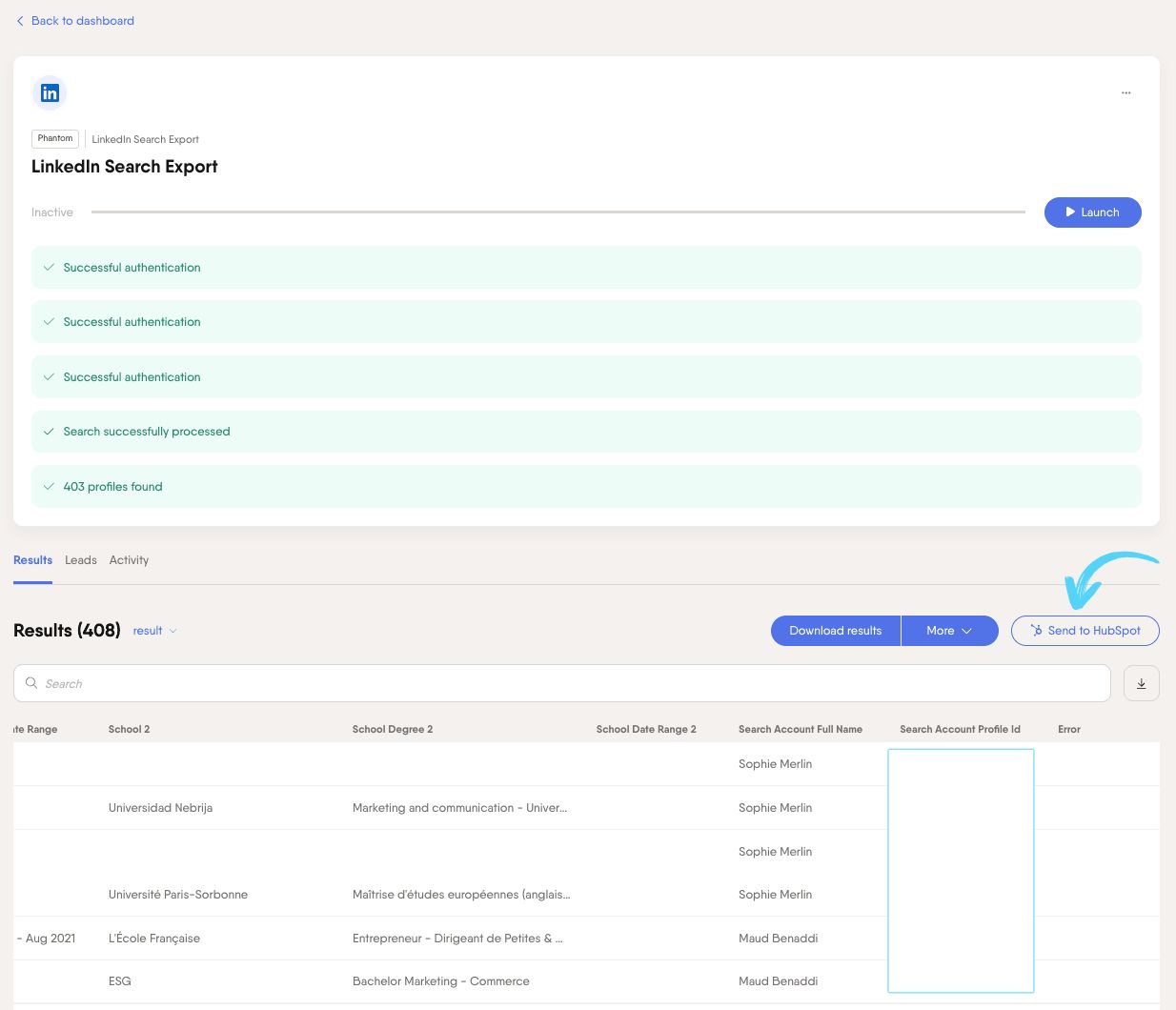Switch to the Results tab

(32, 560)
